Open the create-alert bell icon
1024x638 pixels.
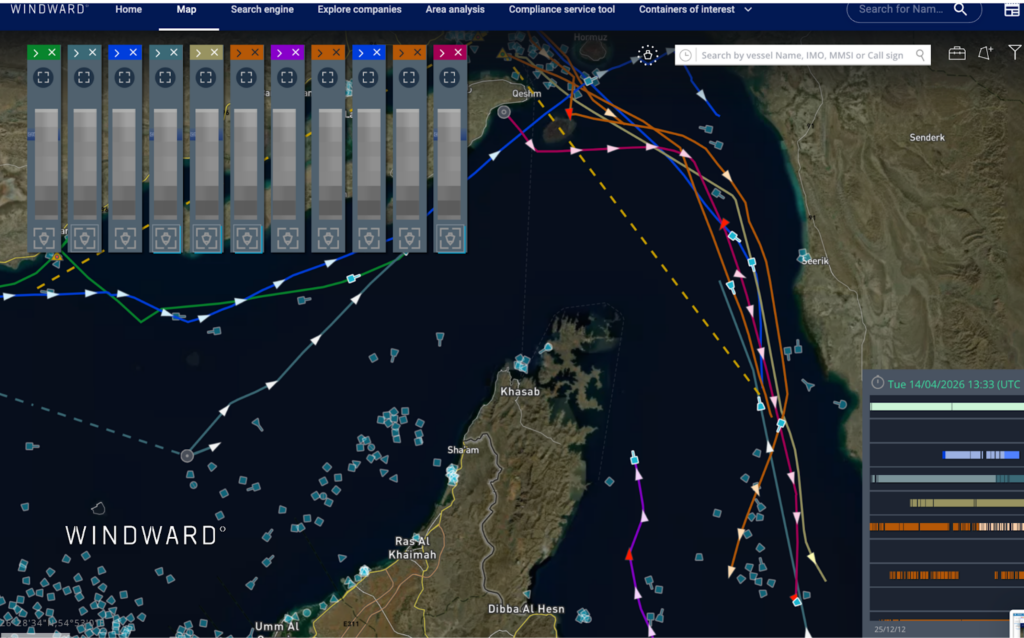[986, 54]
